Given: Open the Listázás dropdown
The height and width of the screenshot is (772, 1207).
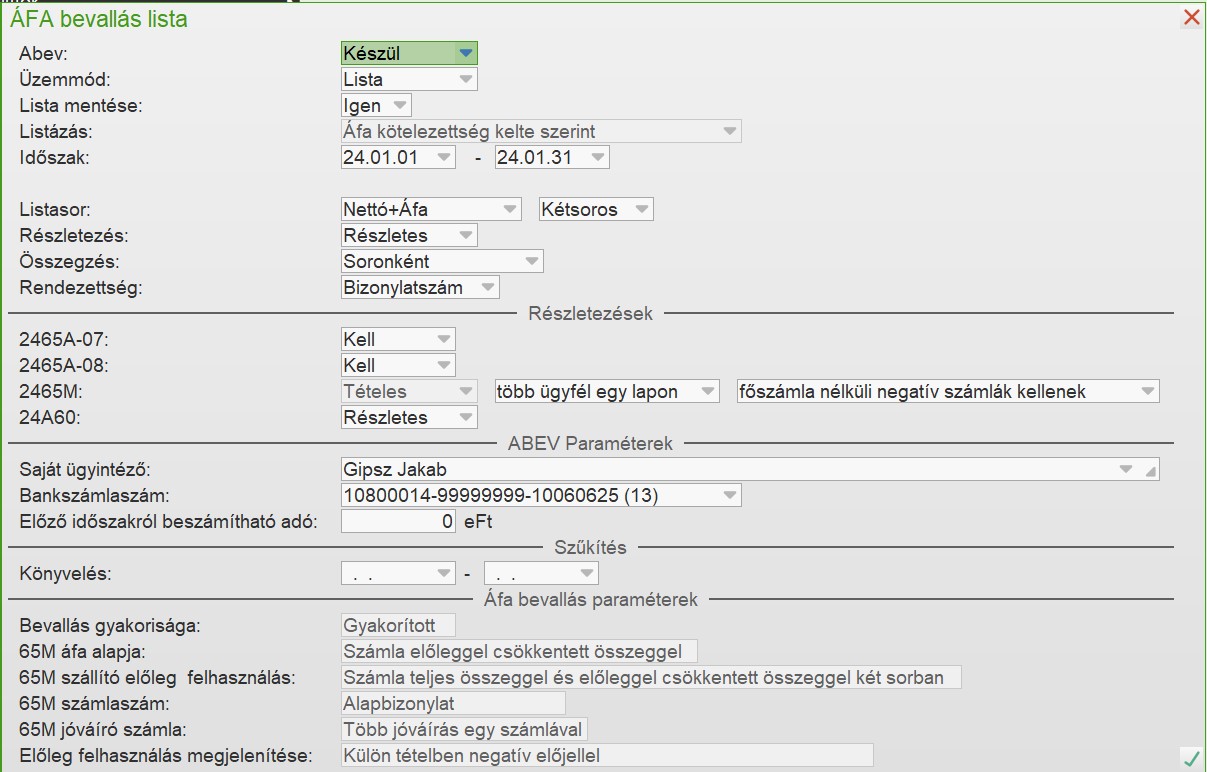Looking at the screenshot, I should pos(541,131).
